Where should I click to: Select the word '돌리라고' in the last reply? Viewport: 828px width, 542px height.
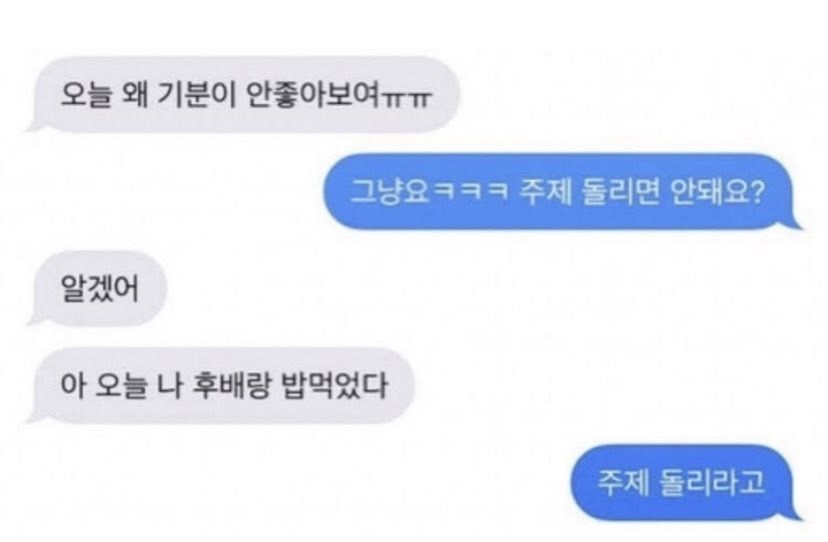[712, 482]
